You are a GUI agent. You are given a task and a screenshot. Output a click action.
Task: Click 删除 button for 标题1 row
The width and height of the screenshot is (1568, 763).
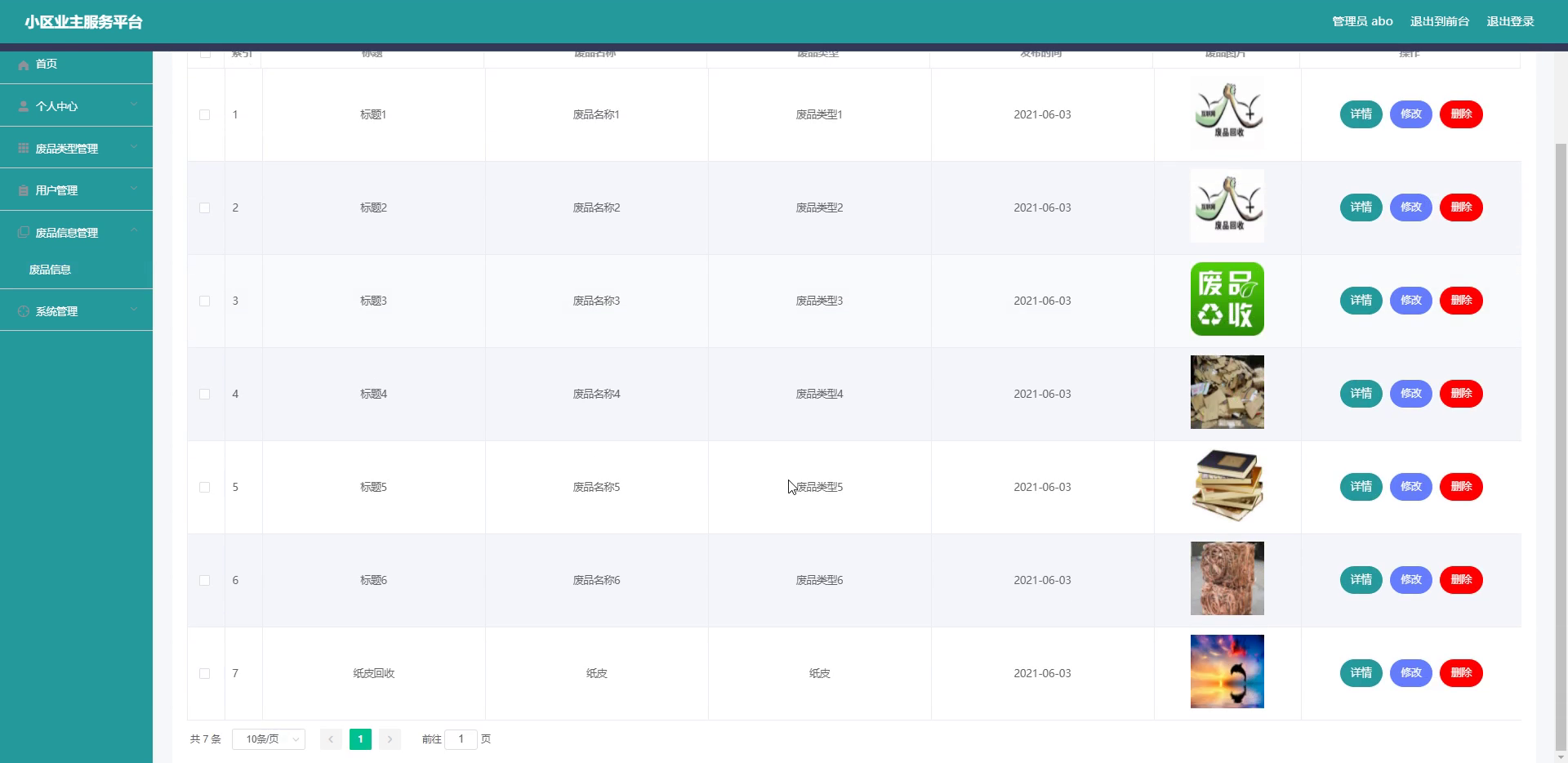1461,114
